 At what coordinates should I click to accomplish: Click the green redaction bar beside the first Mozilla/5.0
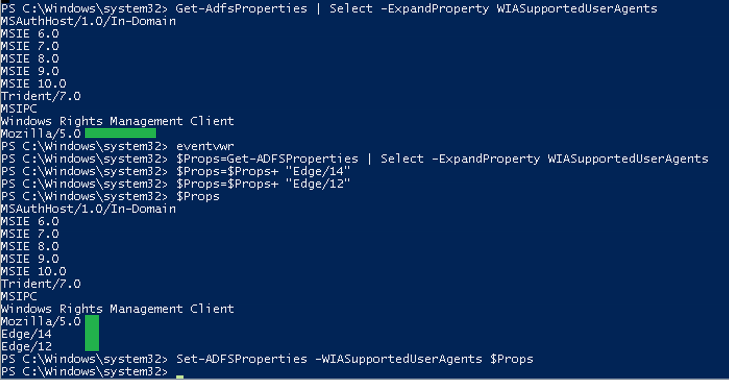[120, 133]
